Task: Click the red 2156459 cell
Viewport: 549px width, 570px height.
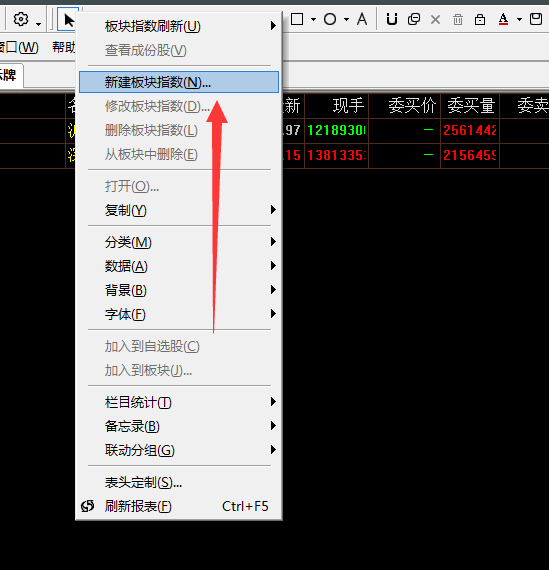Action: click(x=470, y=156)
